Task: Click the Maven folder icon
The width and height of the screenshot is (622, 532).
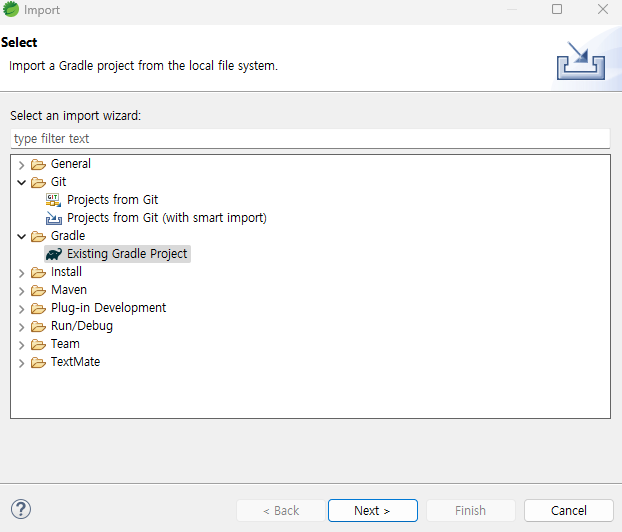Action: coord(38,290)
